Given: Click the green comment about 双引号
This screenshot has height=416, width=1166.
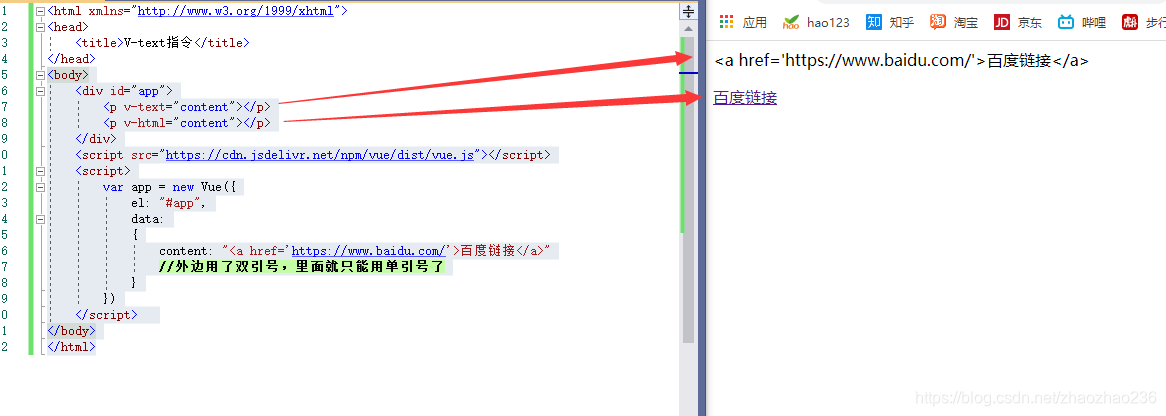Looking at the screenshot, I should pos(300,267).
